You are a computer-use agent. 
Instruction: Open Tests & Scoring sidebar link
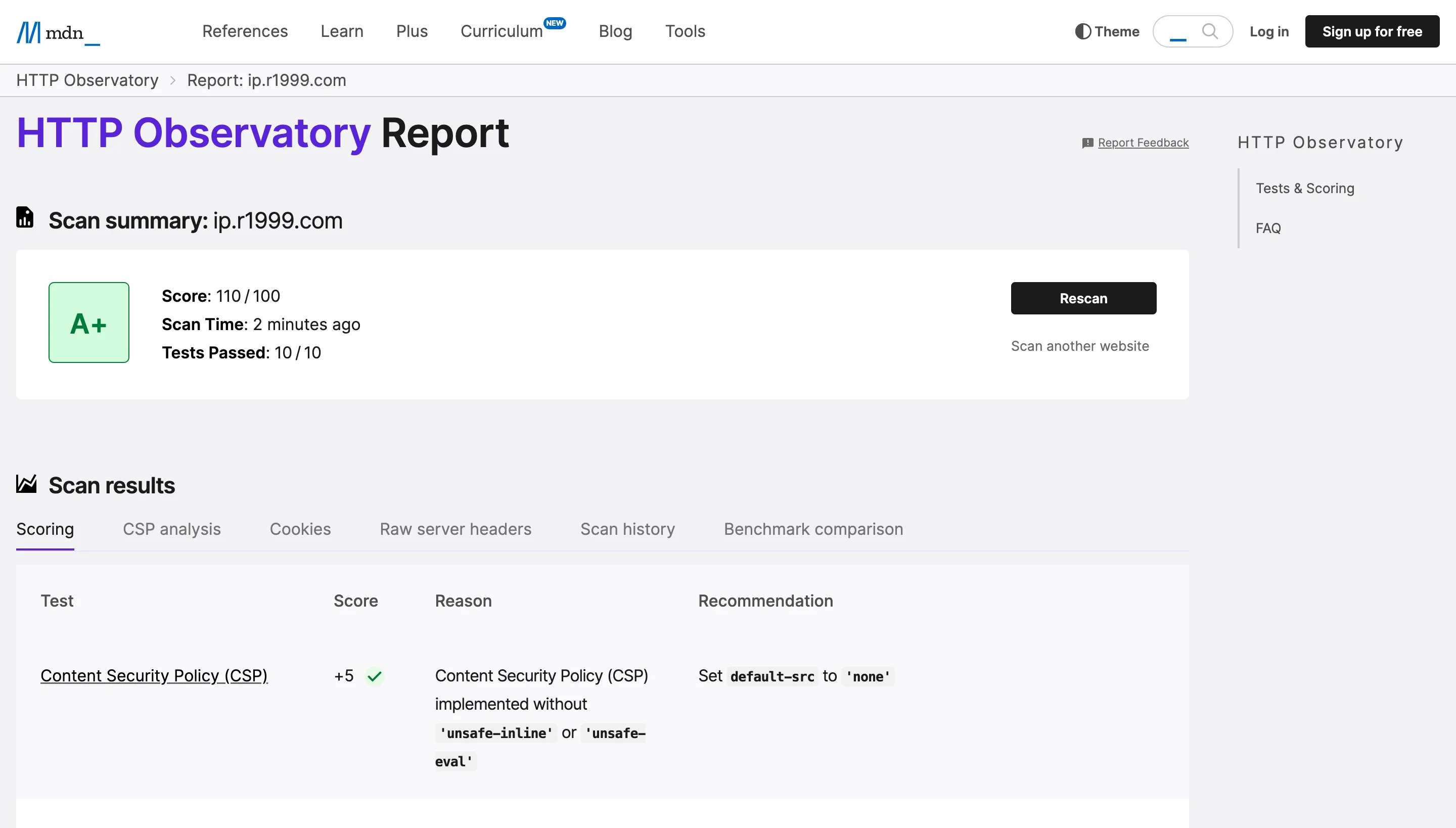[x=1305, y=188]
